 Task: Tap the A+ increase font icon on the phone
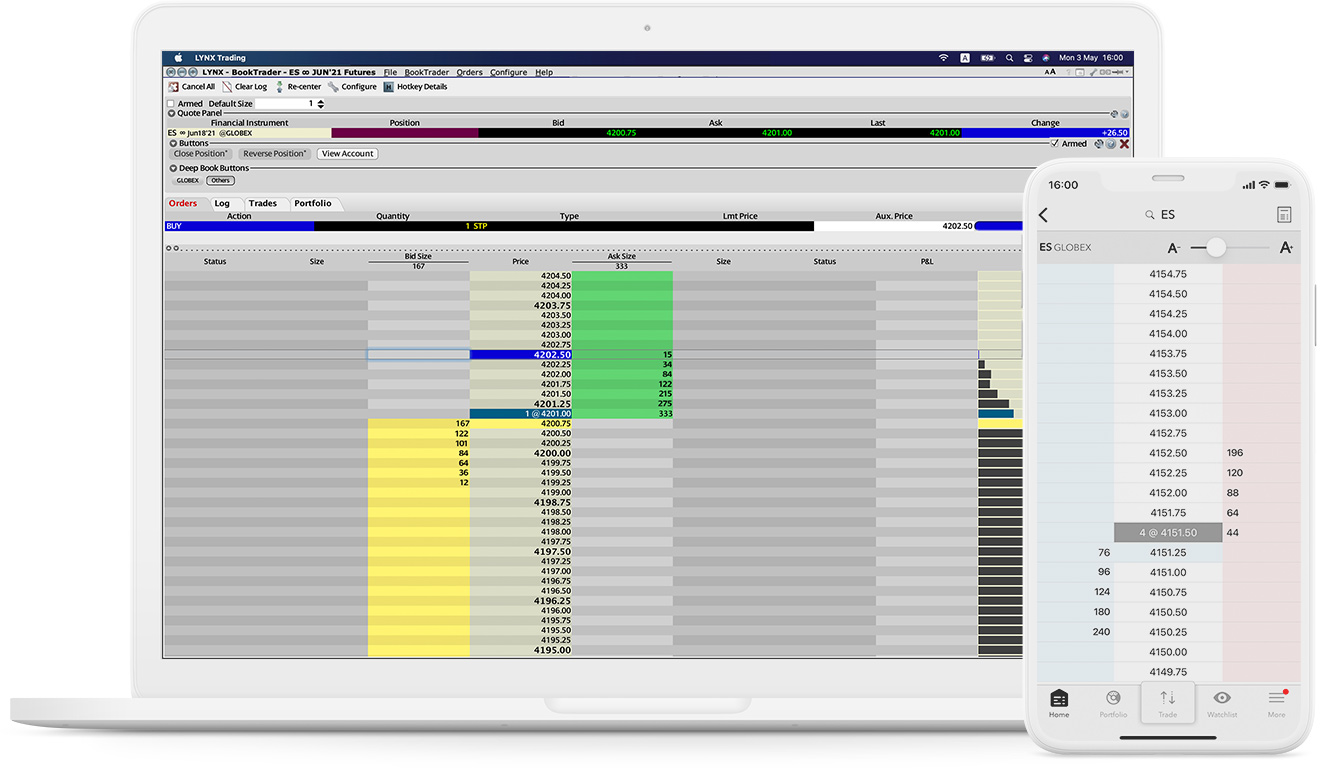coord(1286,247)
